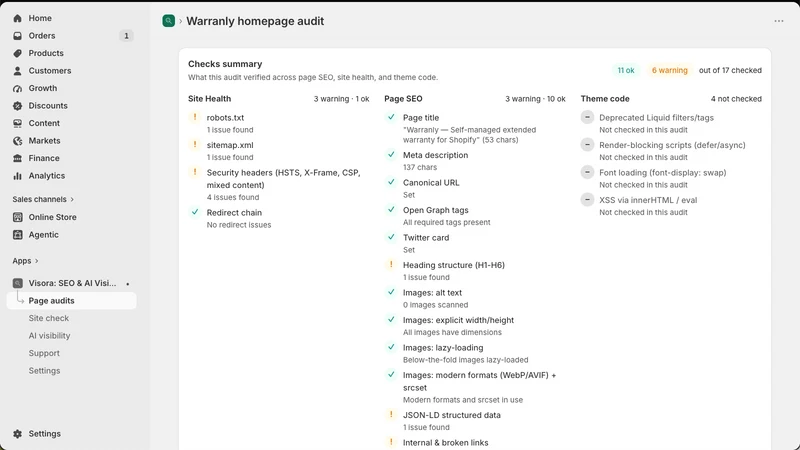Image resolution: width=800 pixels, height=450 pixels.
Task: Click 'Images: explicit width/height' text
Action: pos(458,320)
